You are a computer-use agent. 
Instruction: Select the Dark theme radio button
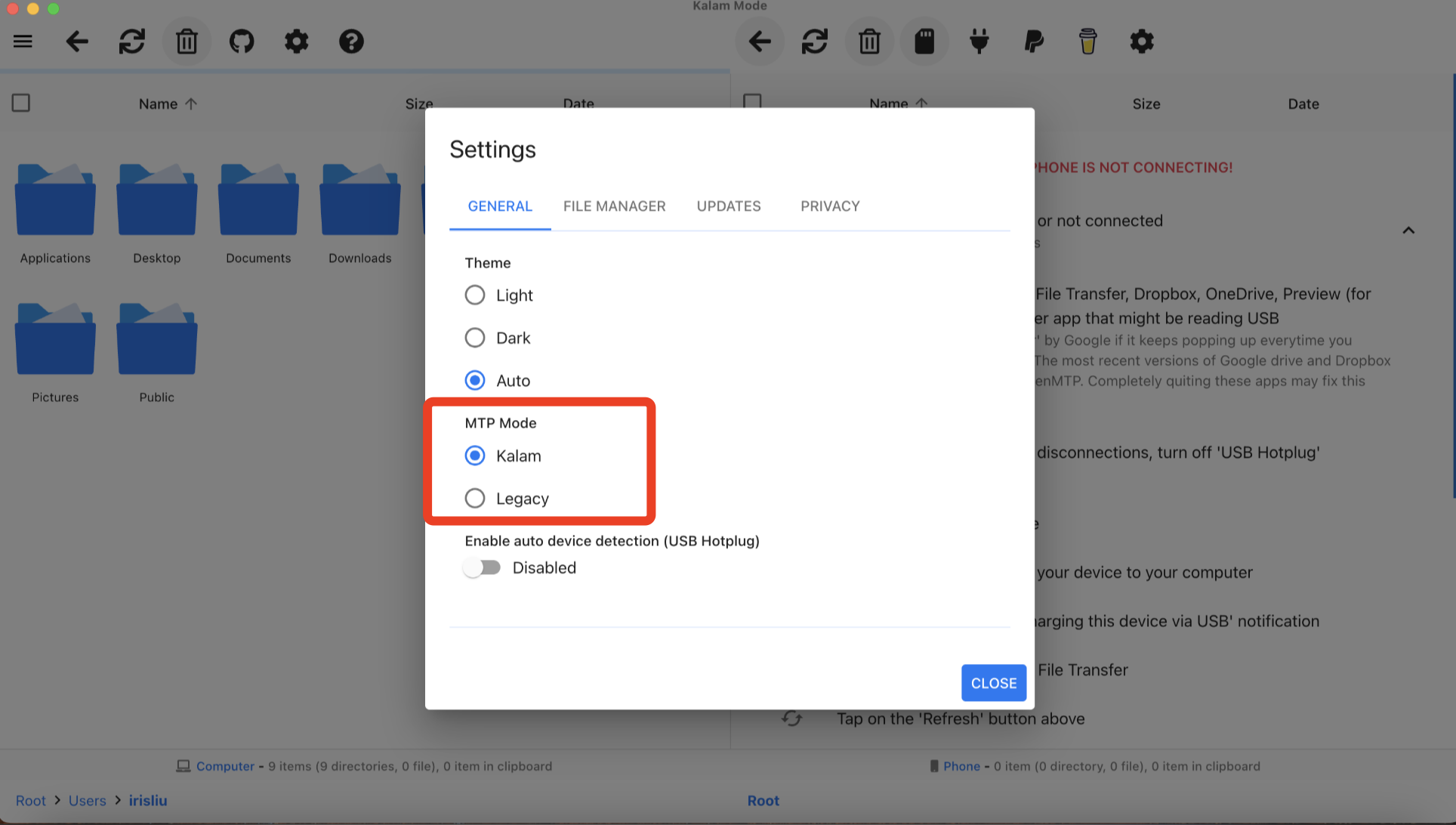click(475, 338)
